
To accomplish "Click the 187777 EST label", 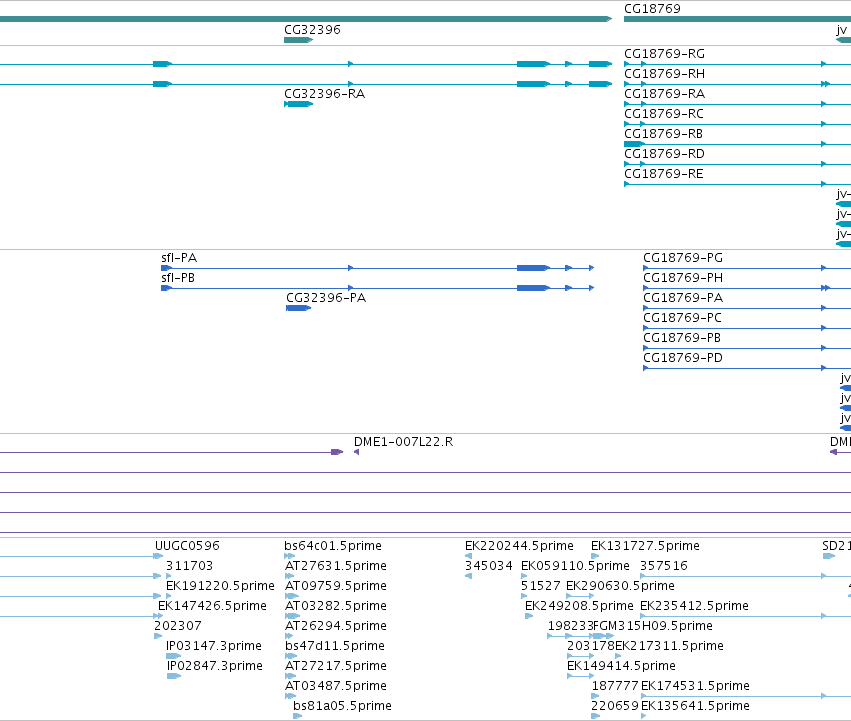I will click(615, 687).
